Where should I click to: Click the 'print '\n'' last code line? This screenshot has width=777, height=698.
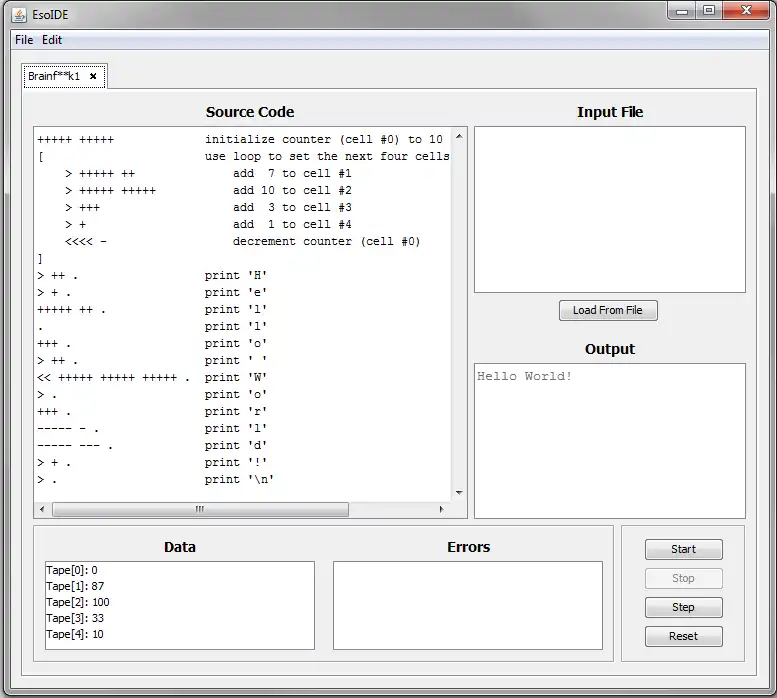(239, 480)
